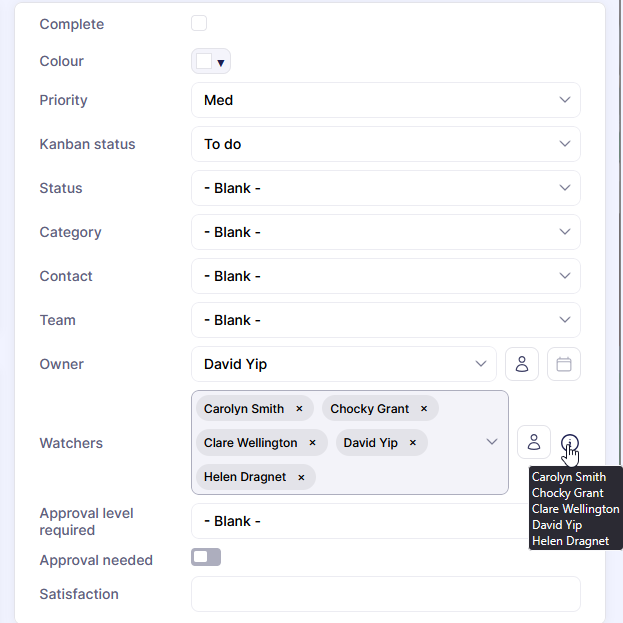Open the Contact dropdown
Screen dimensions: 623x623
click(385, 276)
